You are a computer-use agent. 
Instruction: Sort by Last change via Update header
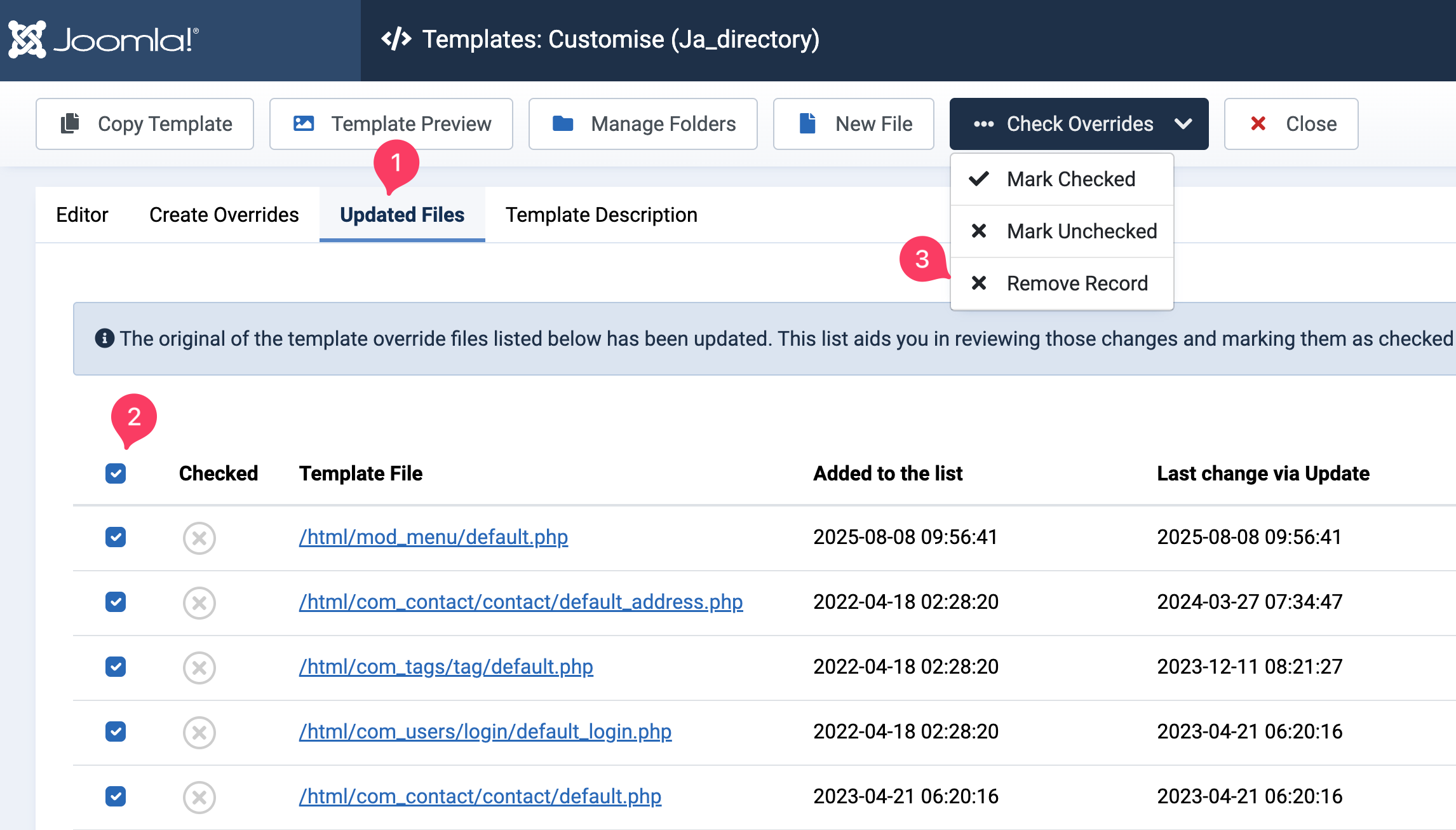tap(1263, 473)
